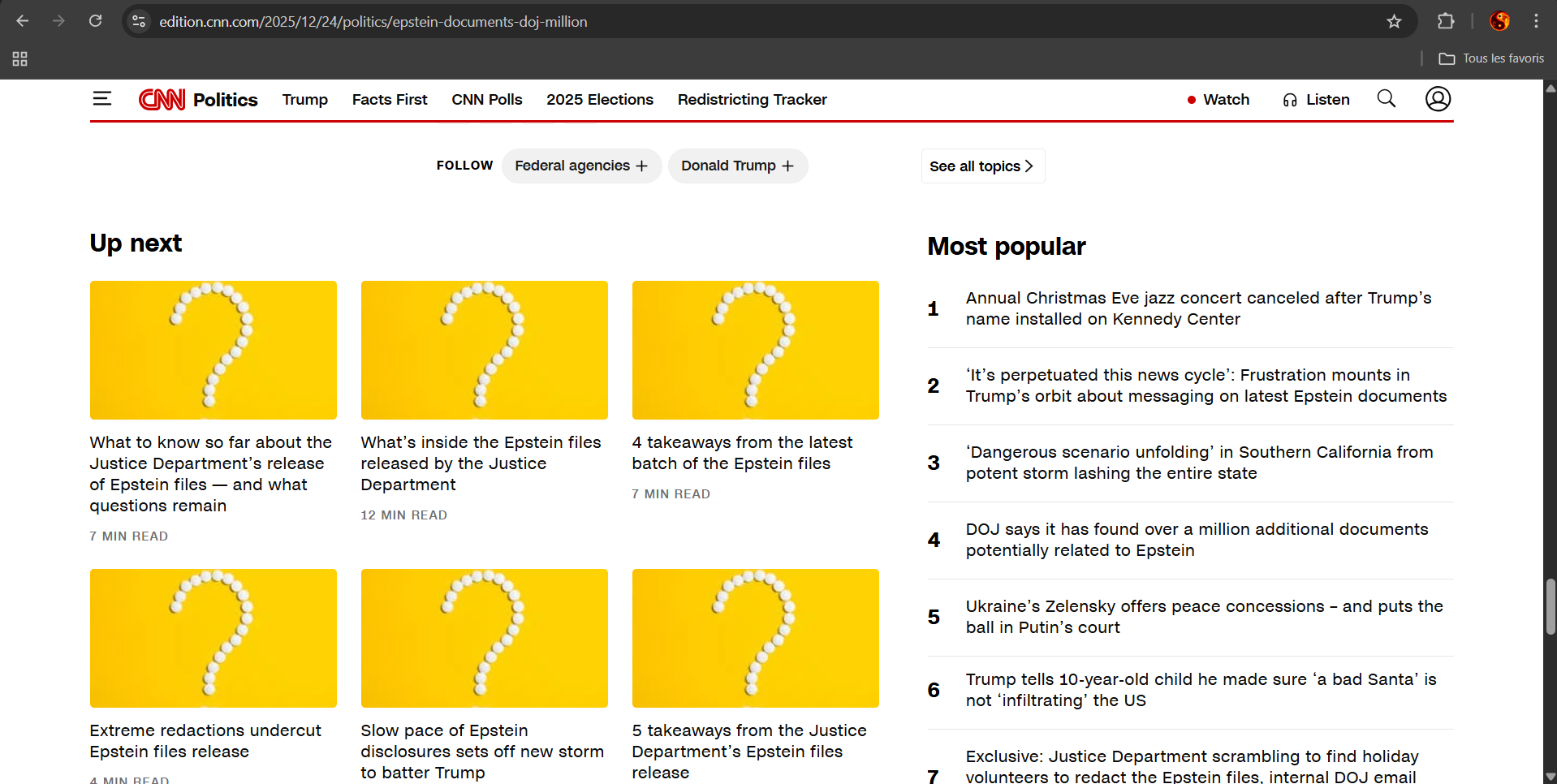Bookmark this page with the star icon

tap(1394, 22)
